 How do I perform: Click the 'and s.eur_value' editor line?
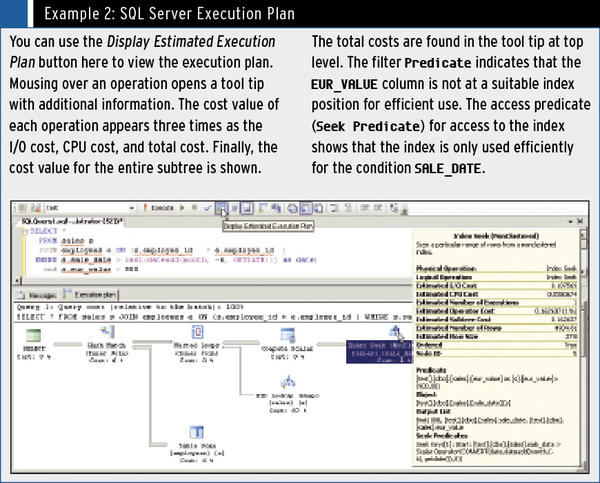[x=91, y=269]
